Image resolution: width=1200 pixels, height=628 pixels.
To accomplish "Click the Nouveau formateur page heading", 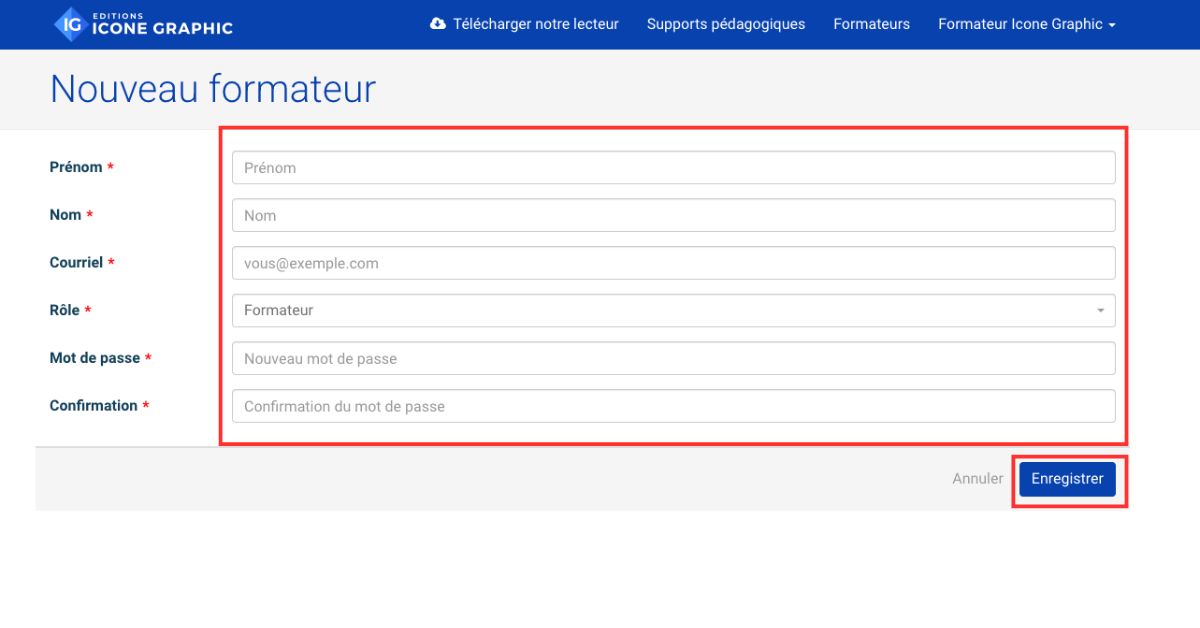I will (x=212, y=89).
